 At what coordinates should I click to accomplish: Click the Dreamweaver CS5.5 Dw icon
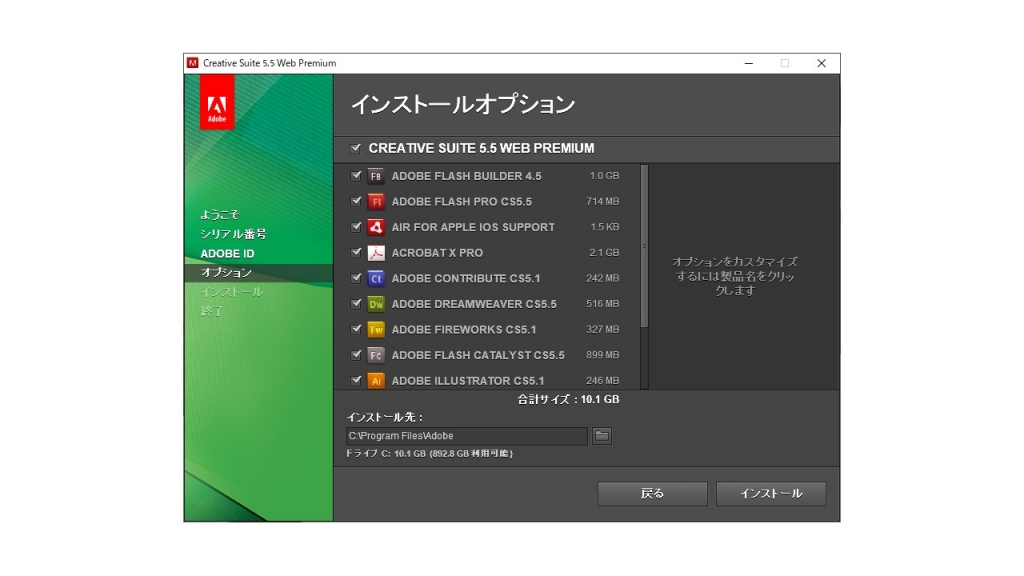coord(376,304)
